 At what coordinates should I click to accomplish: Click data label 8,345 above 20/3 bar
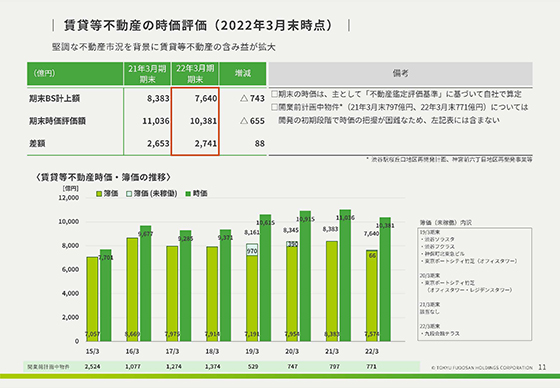click(x=291, y=230)
